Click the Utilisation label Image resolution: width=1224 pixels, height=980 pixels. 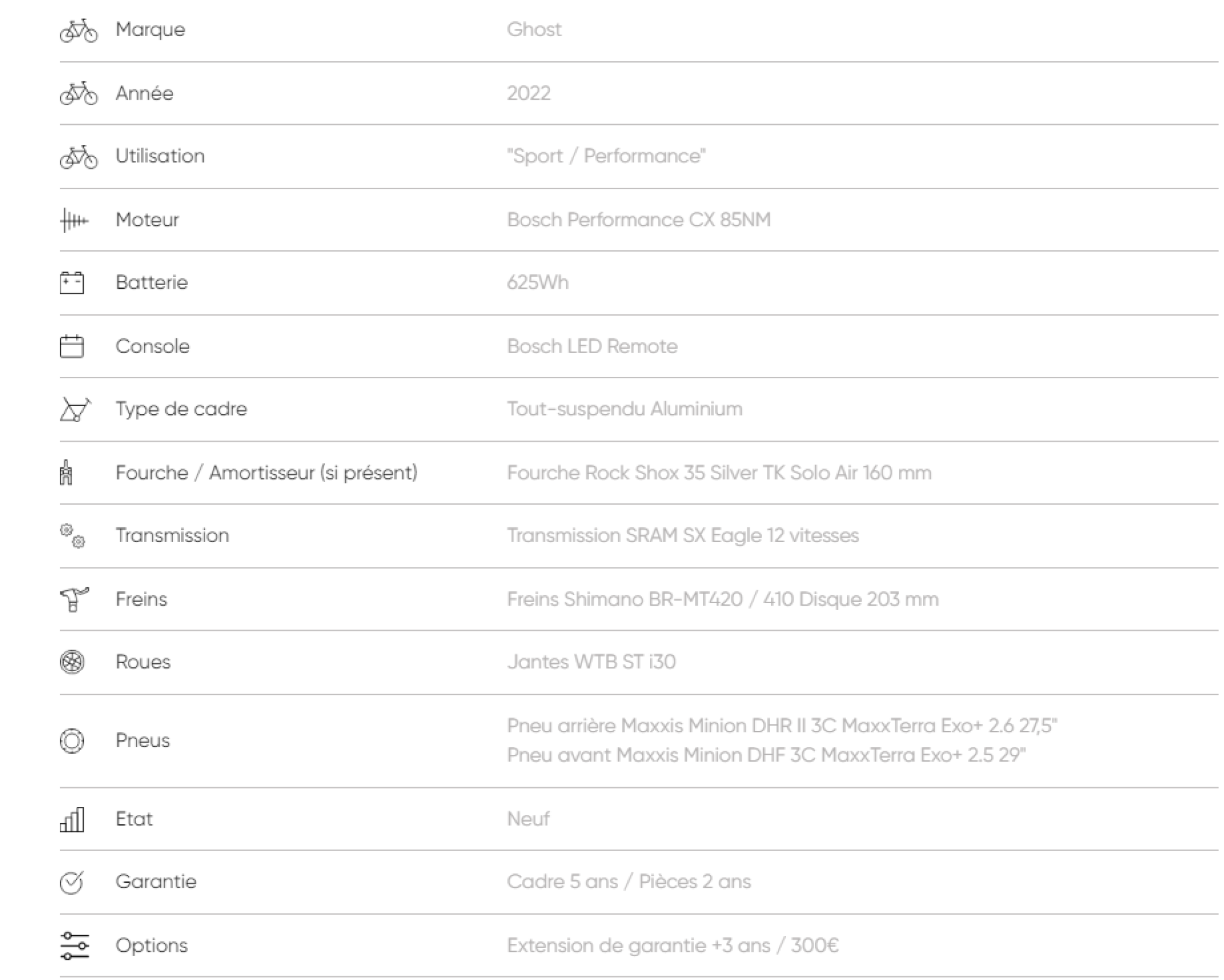click(160, 156)
